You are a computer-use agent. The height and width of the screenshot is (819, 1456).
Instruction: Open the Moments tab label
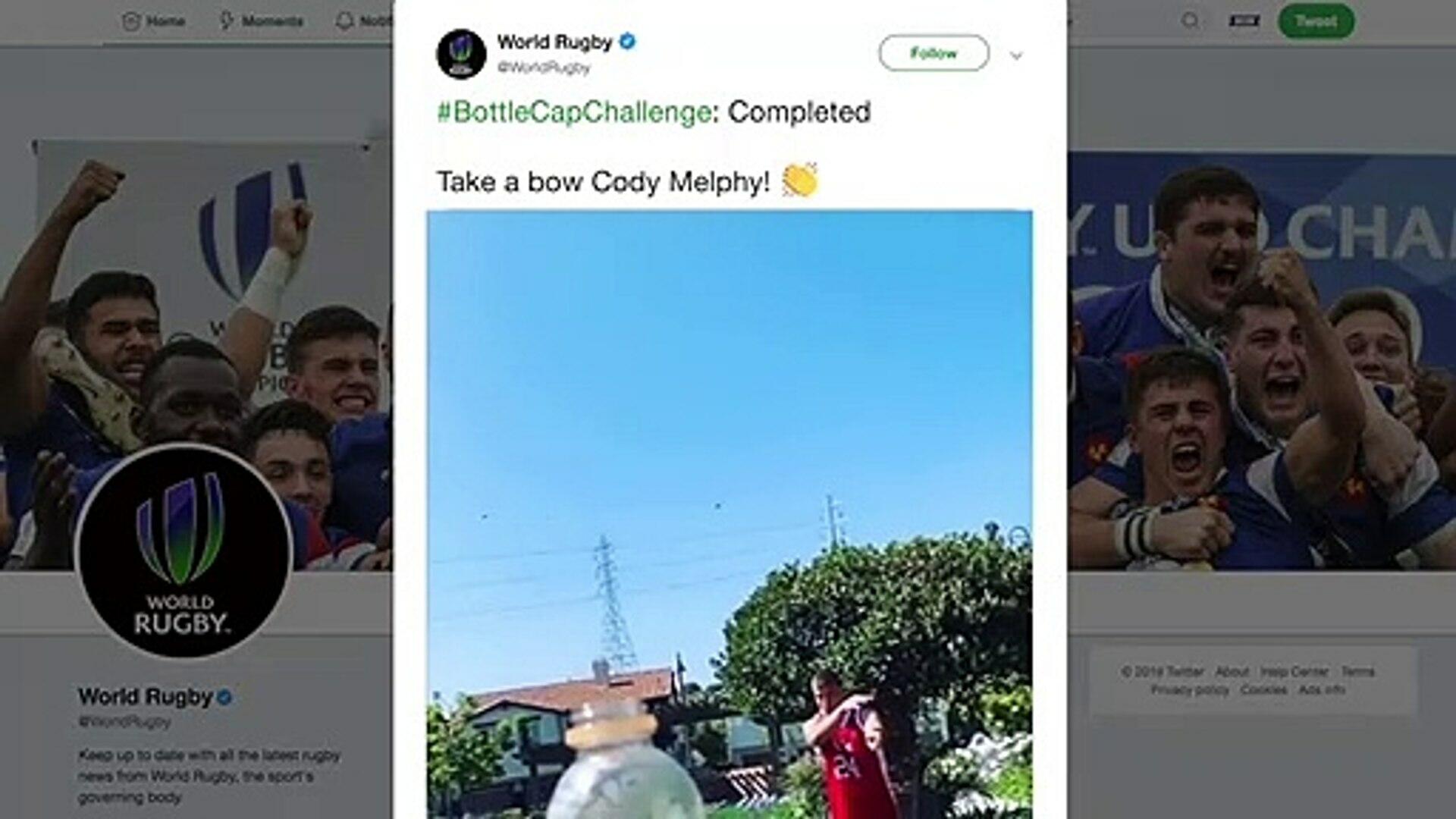(272, 21)
